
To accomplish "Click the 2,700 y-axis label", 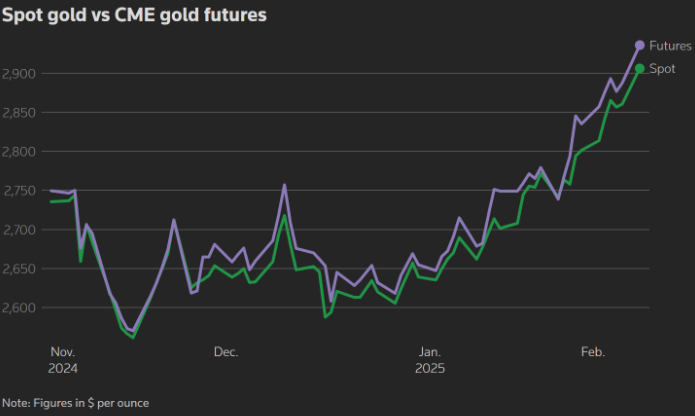I will [20, 230].
